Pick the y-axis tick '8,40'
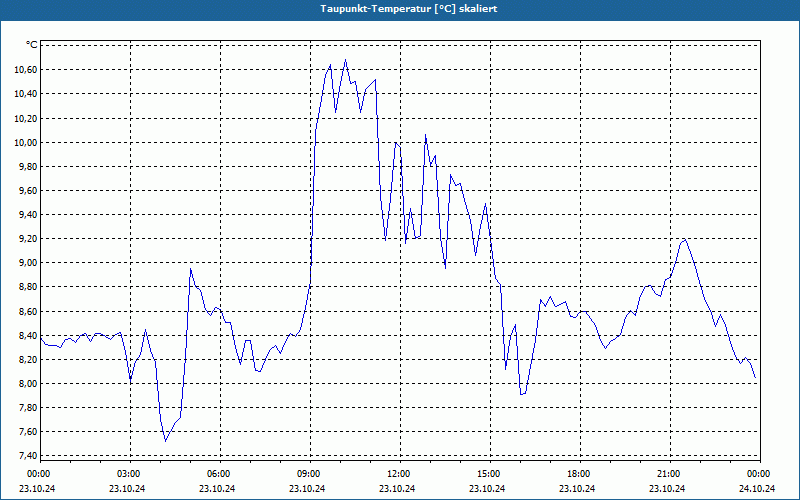This screenshot has height=500, width=800. click(28, 335)
